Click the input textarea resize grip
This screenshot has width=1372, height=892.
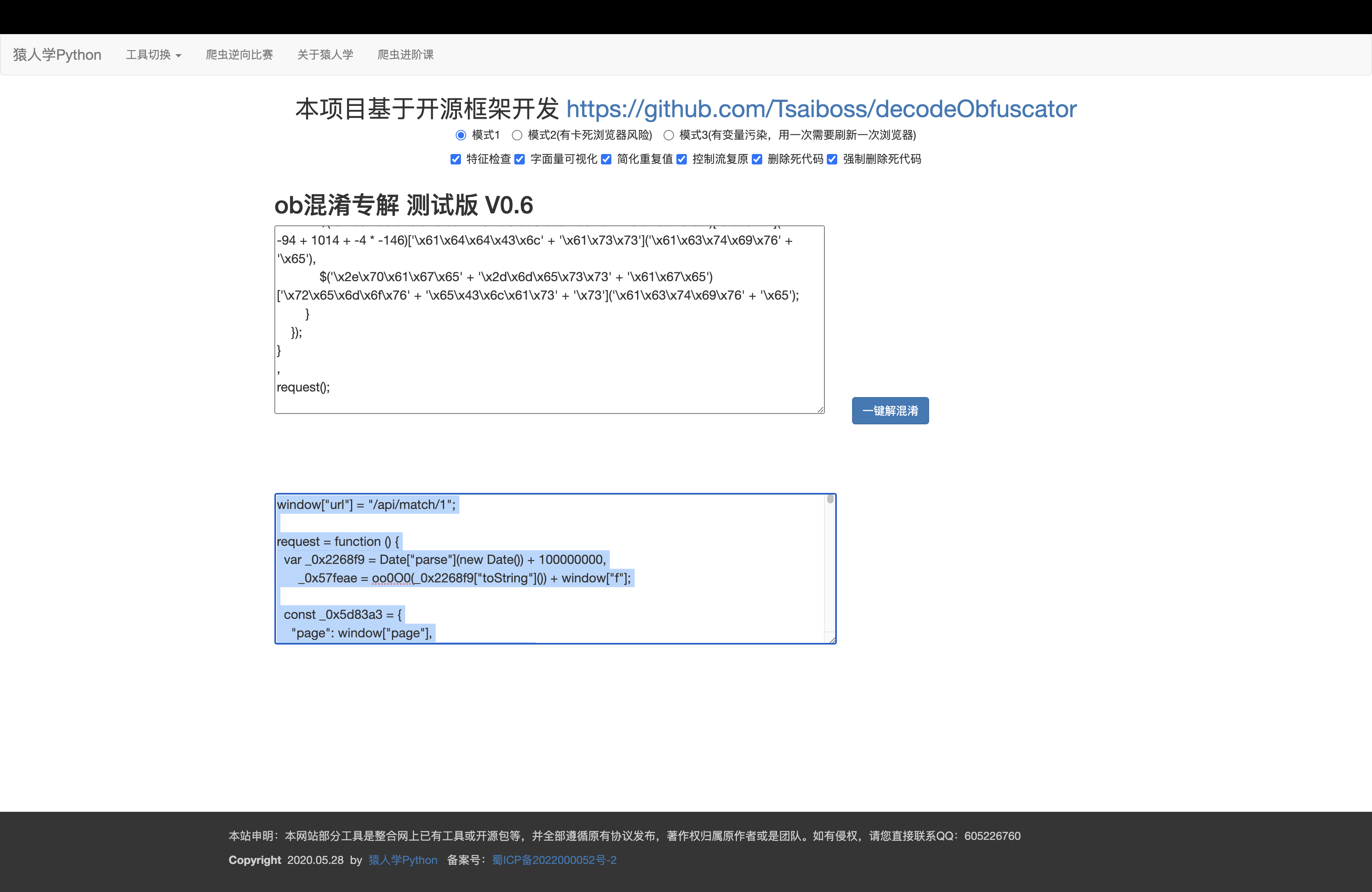tap(820, 410)
